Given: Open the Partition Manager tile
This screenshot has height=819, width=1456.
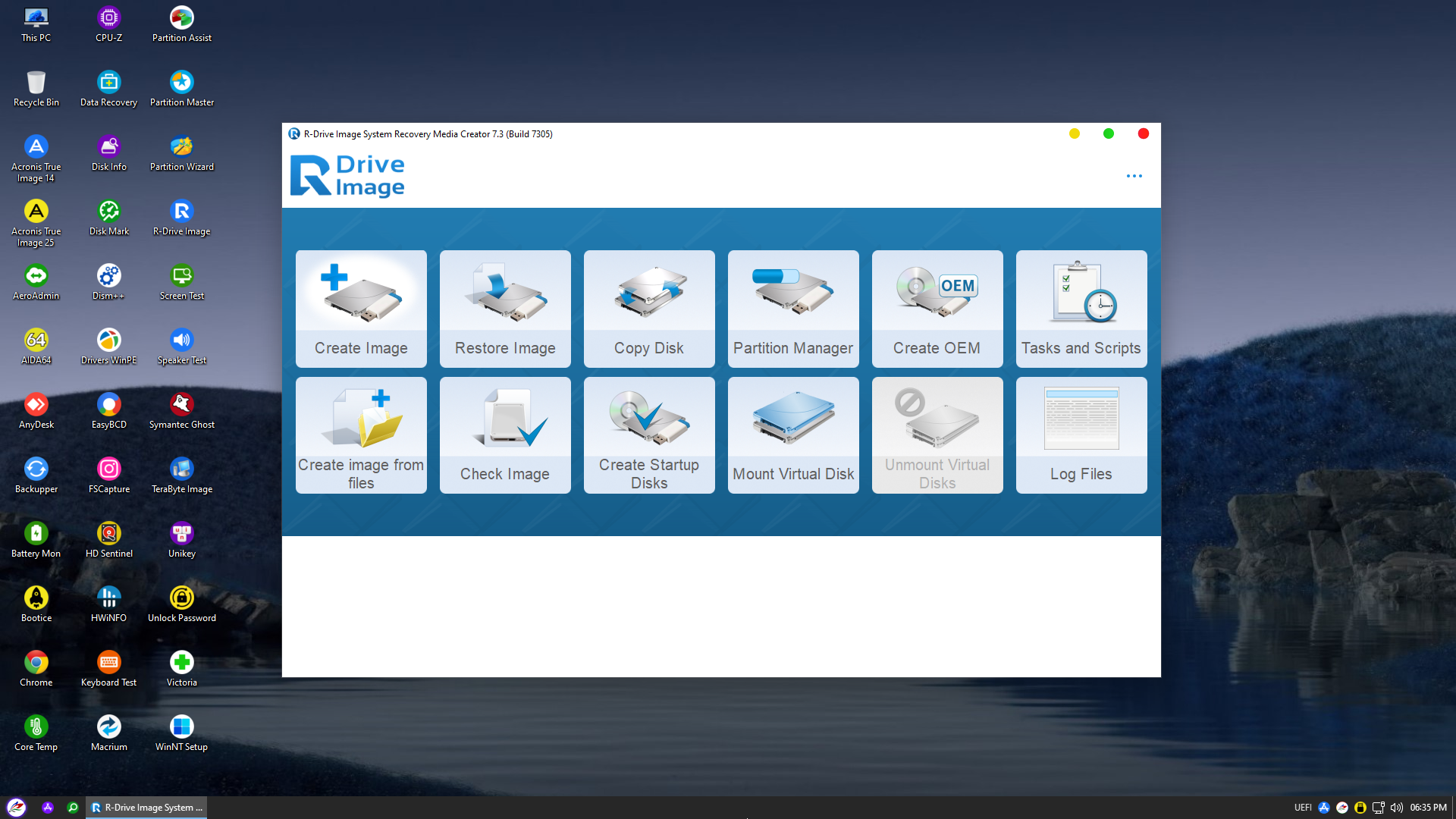Looking at the screenshot, I should click(x=793, y=309).
